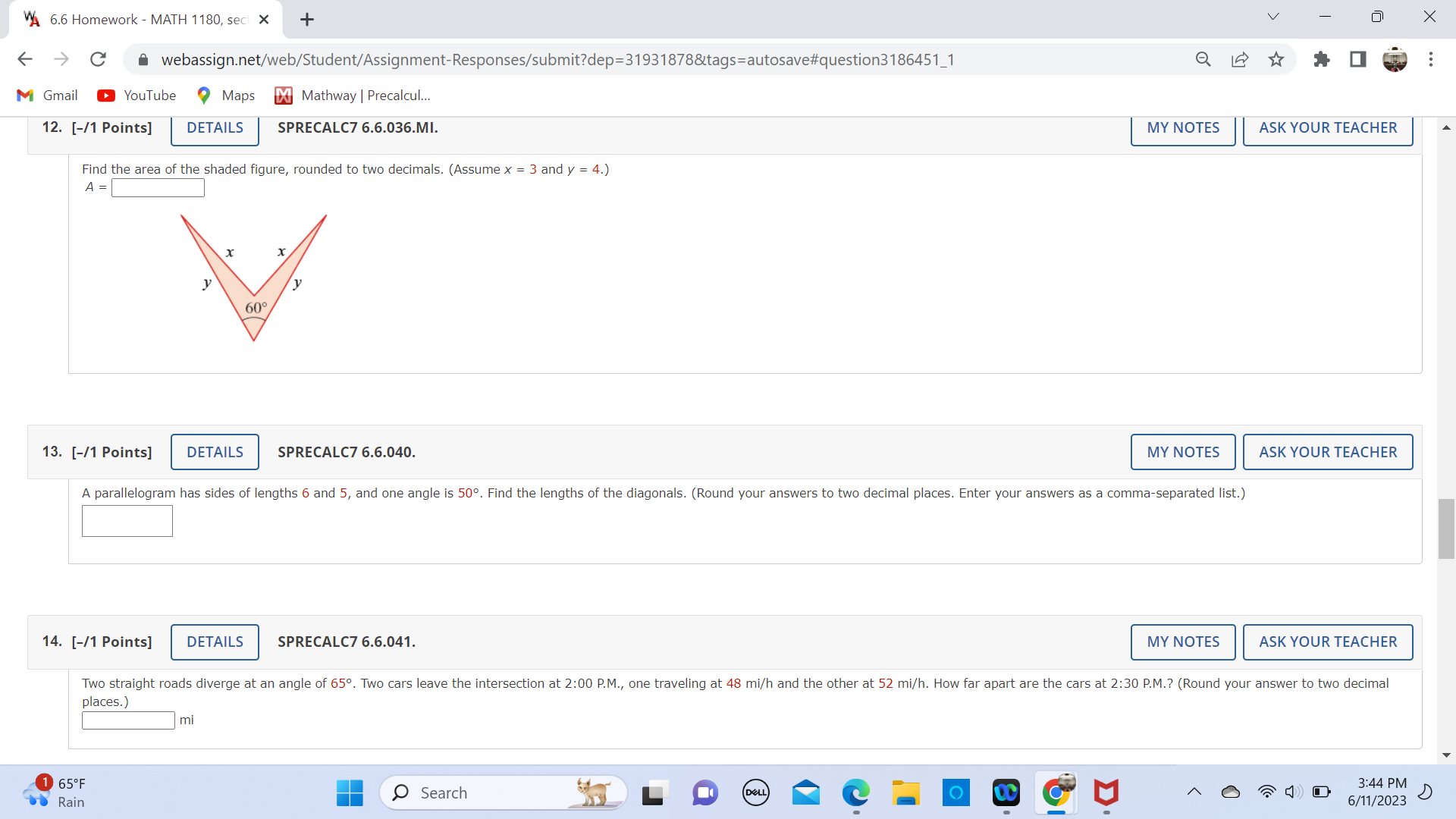The image size is (1456, 819).
Task: Toggle the browser side panel icon
Action: 1358,59
